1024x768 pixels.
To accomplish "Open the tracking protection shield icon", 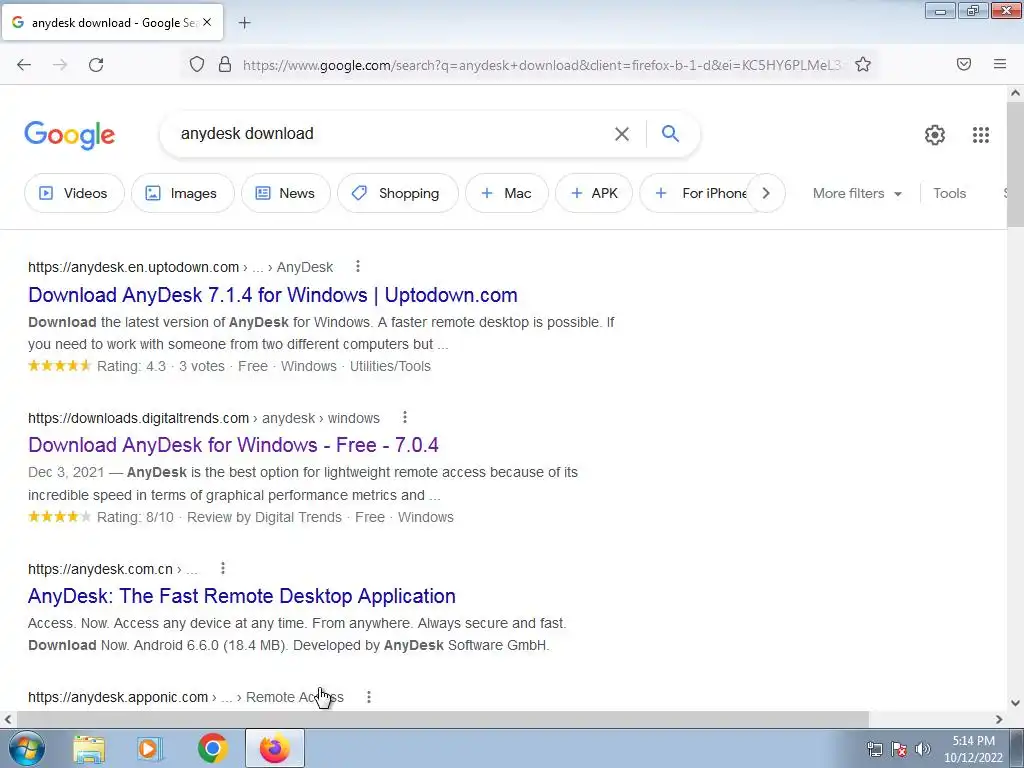I will coord(197,64).
